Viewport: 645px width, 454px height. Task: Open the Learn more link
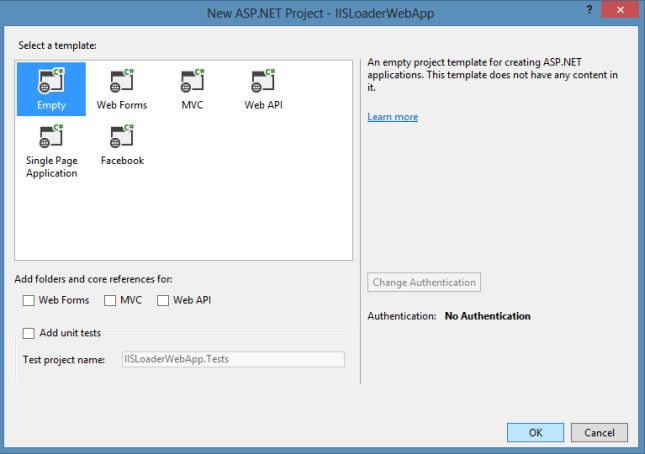coord(392,117)
